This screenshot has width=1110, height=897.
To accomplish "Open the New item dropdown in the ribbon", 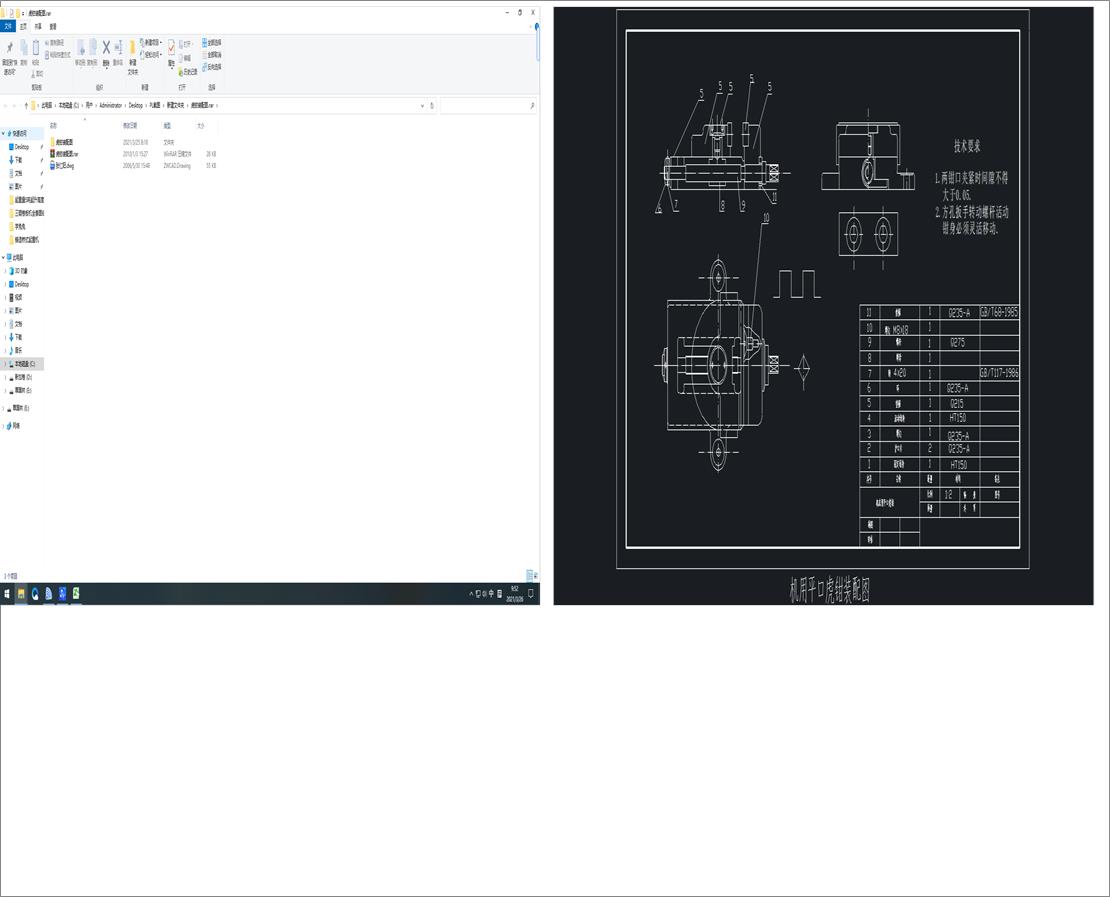I will (151, 42).
